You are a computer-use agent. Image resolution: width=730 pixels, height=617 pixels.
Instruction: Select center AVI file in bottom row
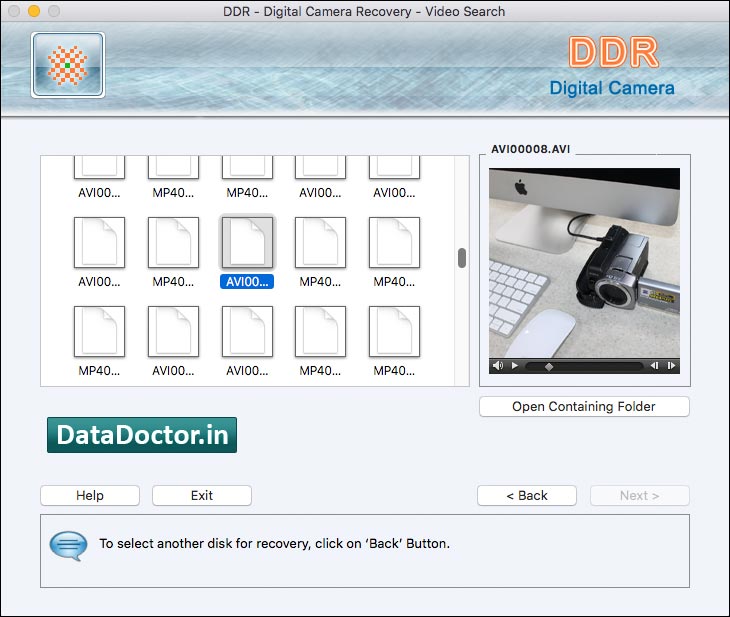click(247, 332)
